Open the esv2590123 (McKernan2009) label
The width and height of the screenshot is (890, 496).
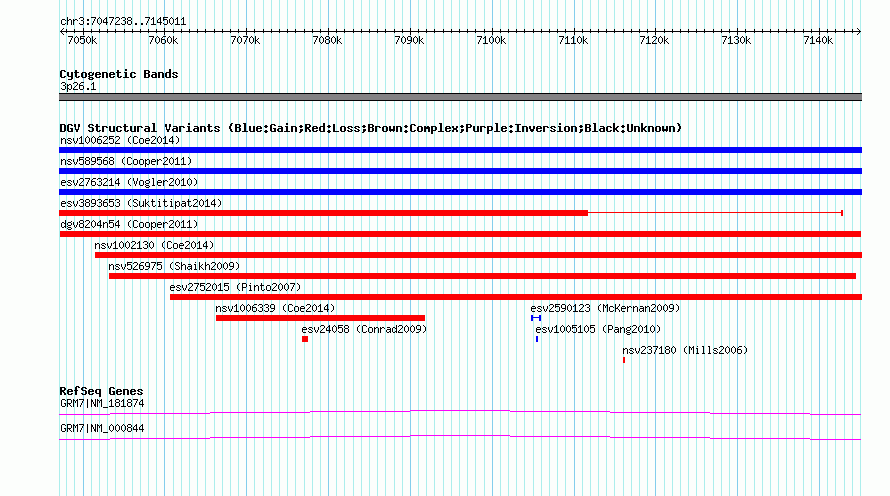pyautogui.click(x=605, y=308)
